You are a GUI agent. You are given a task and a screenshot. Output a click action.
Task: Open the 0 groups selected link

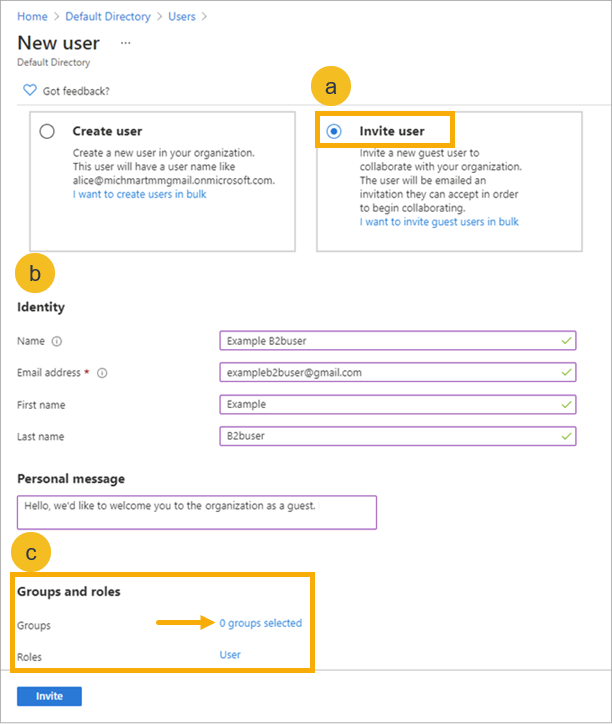[260, 623]
